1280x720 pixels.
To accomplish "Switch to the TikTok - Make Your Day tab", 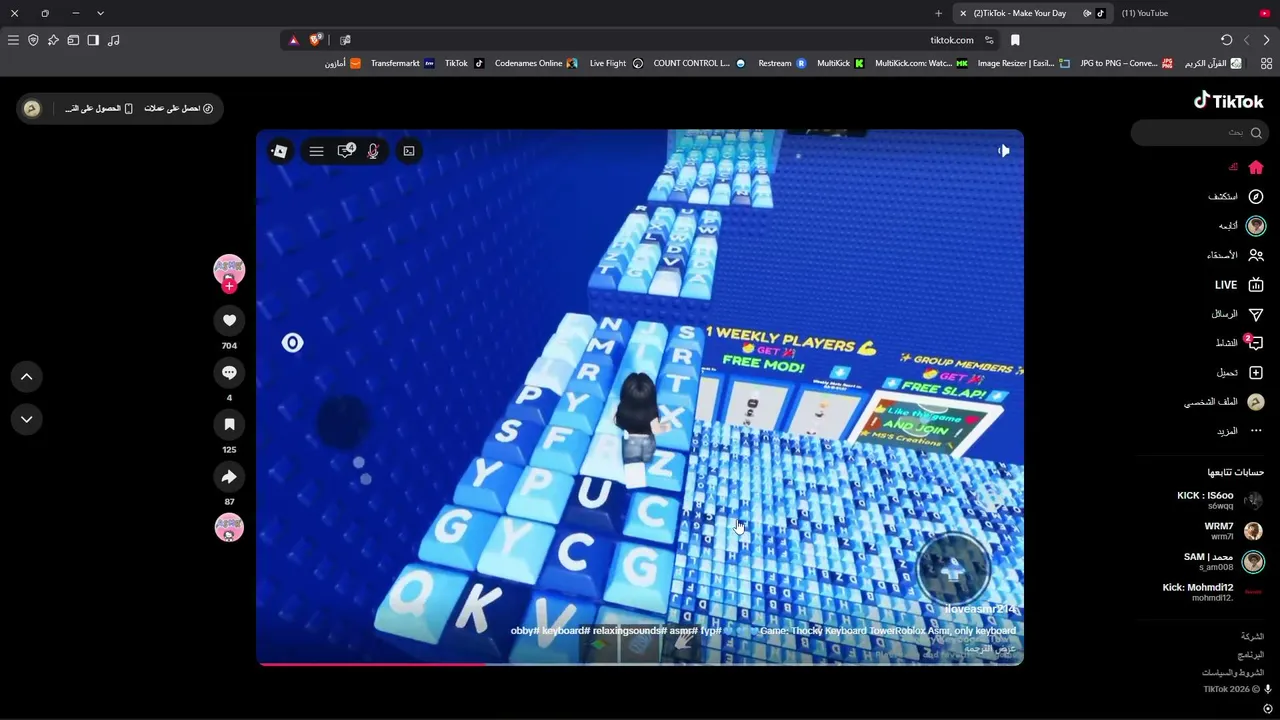I will pyautogui.click(x=1031, y=13).
